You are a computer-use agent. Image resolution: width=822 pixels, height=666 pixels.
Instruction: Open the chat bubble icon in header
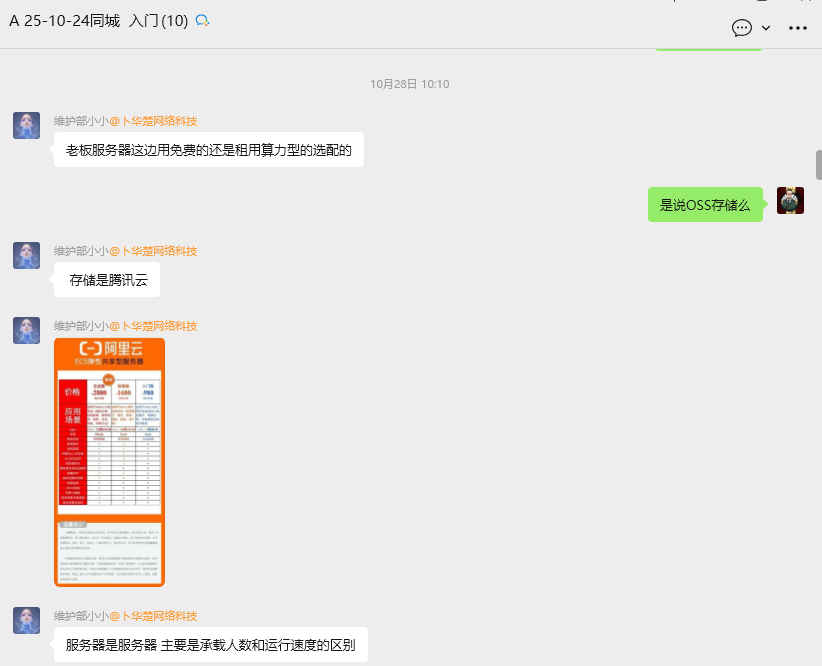pyautogui.click(x=741, y=28)
